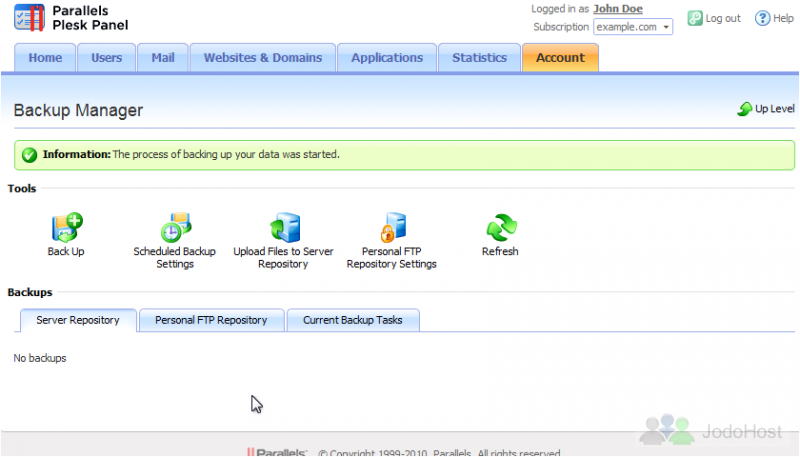Go to the Home tab
Screen dimensions: 800x457
click(45, 58)
